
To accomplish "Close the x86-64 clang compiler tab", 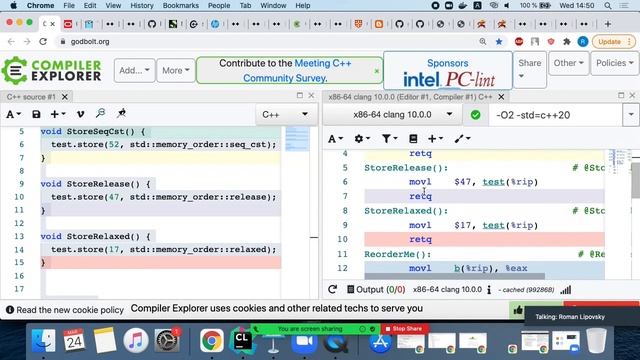I will [501, 97].
